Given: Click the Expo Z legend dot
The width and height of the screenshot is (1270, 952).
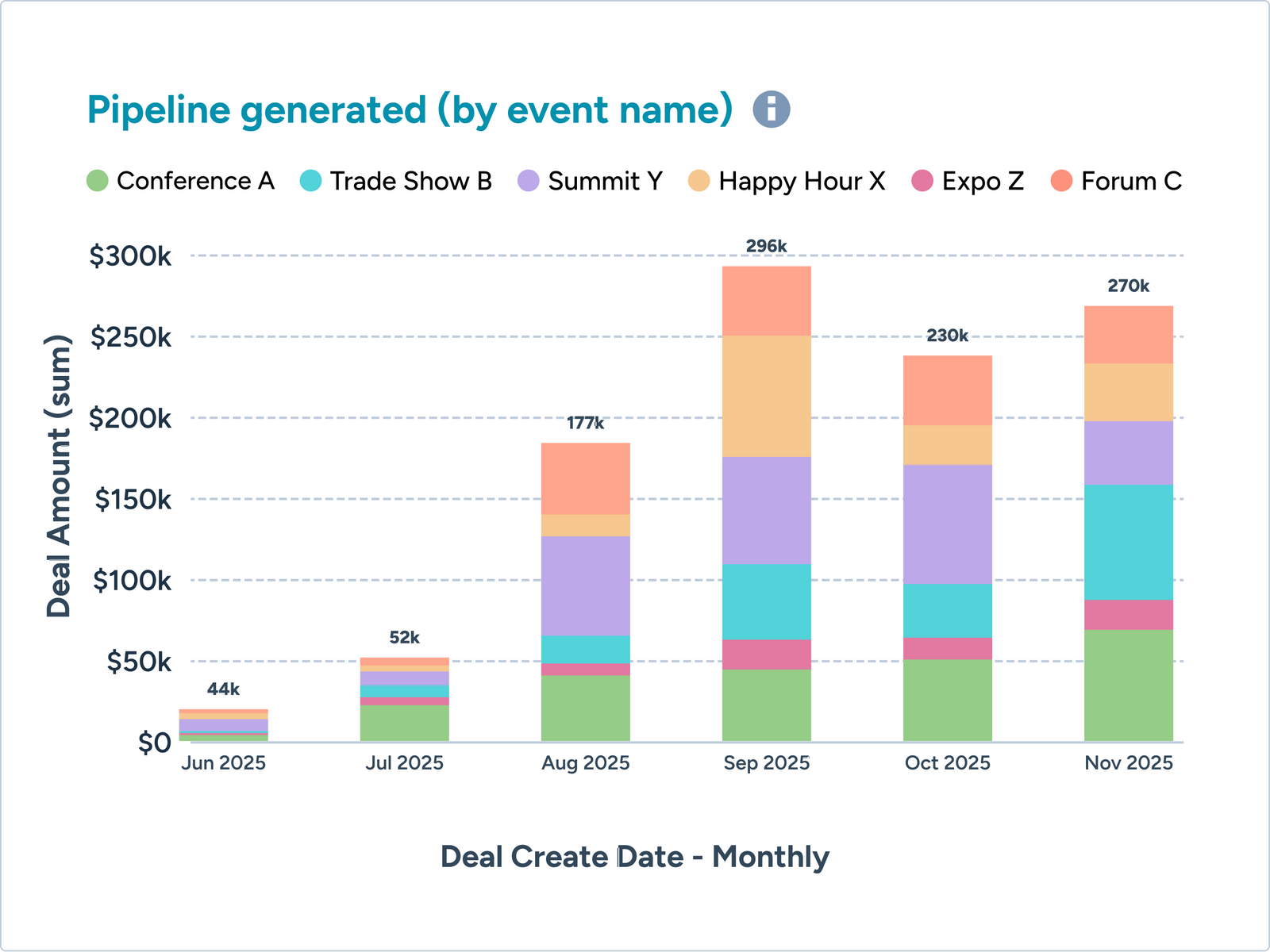Looking at the screenshot, I should pyautogui.click(x=922, y=181).
